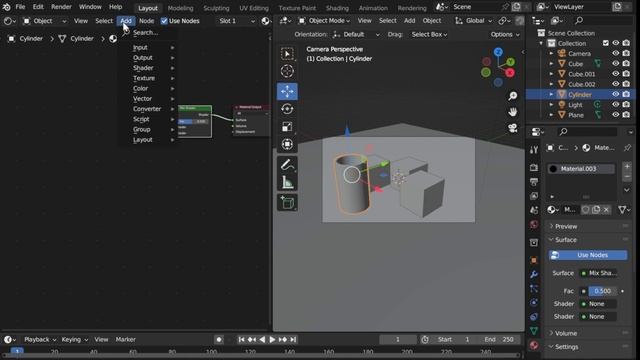The image size is (640, 360).
Task: Click the viewport zoom magnifier icon
Action: click(x=513, y=96)
